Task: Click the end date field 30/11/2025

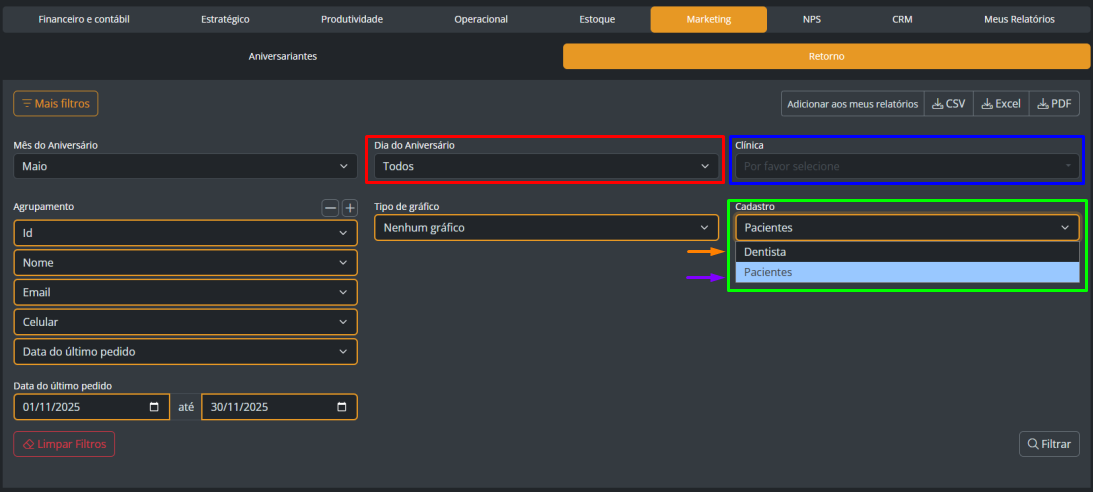Action: click(x=279, y=407)
